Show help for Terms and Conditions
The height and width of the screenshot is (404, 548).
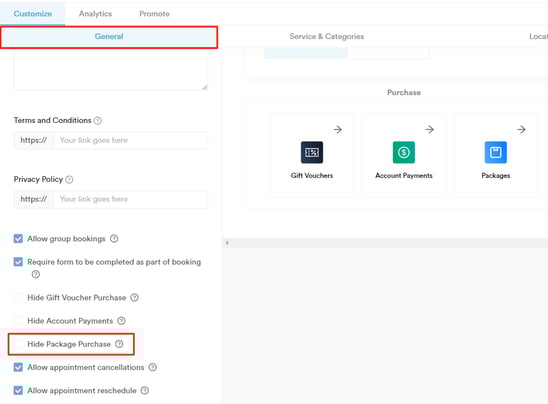pos(98,121)
